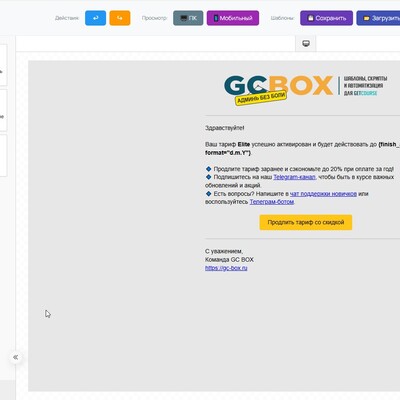This screenshot has width=400, height=400.
Task: Click the divider line below the logo
Action: click(302, 116)
